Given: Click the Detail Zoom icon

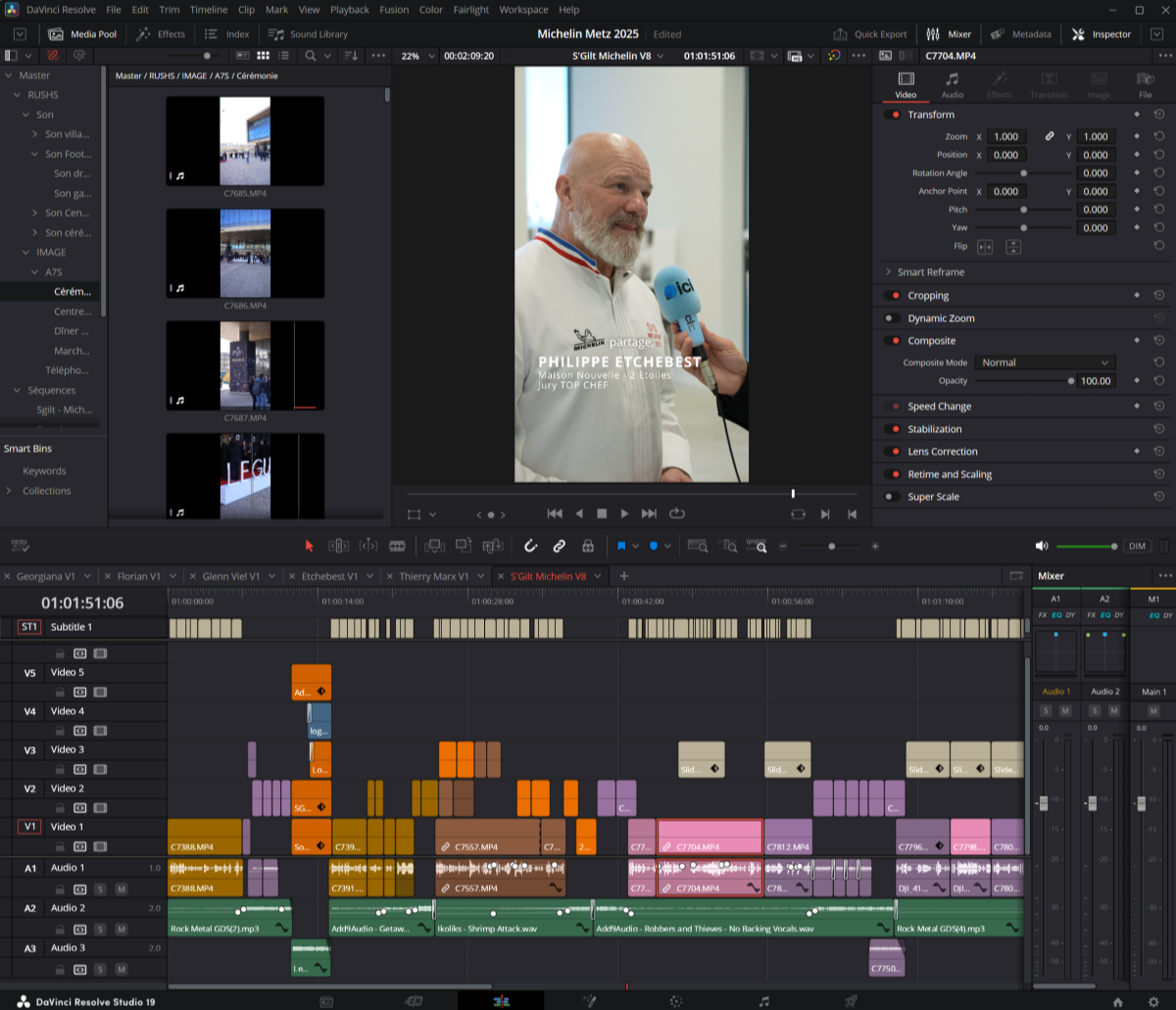Looking at the screenshot, I should click(x=728, y=546).
